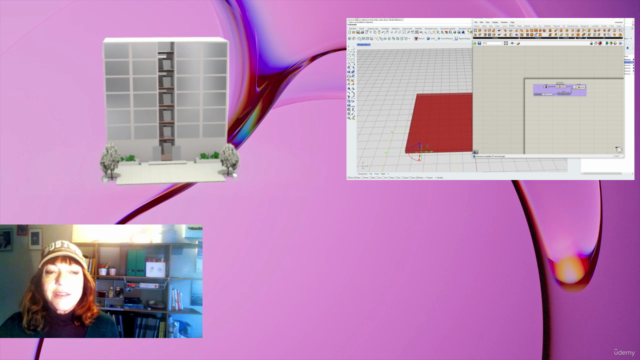Toggle the Int osnap checkbox
Image resolution: width=640 pixels, height=360 pixels.
coord(383,178)
